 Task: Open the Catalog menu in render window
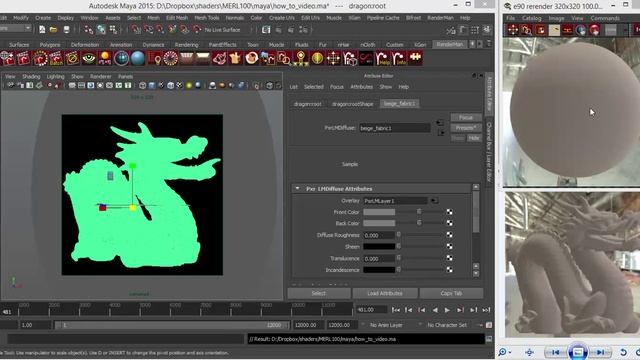point(531,18)
